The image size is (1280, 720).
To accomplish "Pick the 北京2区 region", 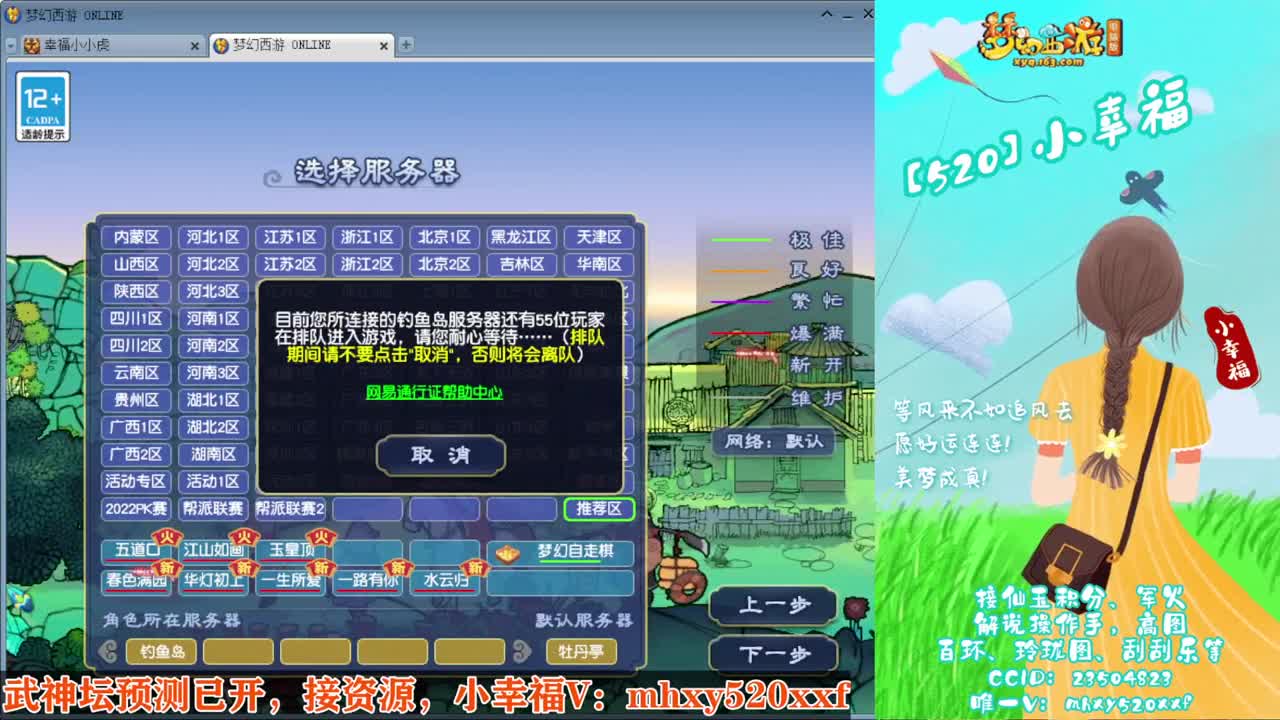I will tap(444, 264).
